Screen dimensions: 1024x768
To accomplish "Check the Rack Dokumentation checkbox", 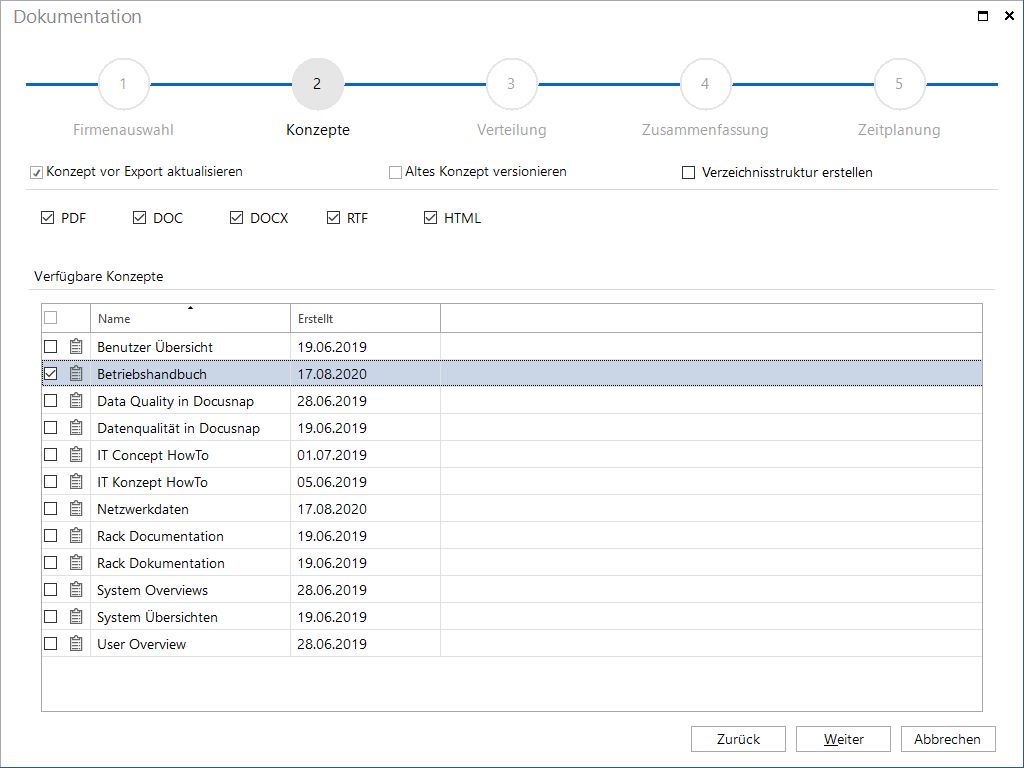I will pyautogui.click(x=50, y=563).
